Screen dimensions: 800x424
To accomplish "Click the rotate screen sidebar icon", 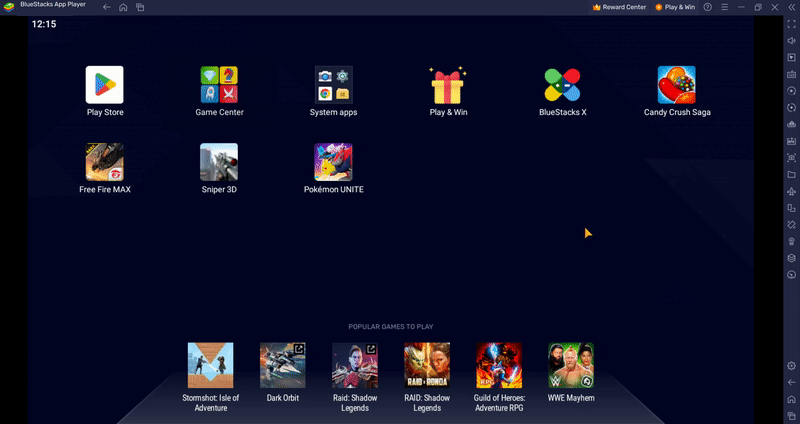I will tap(791, 208).
